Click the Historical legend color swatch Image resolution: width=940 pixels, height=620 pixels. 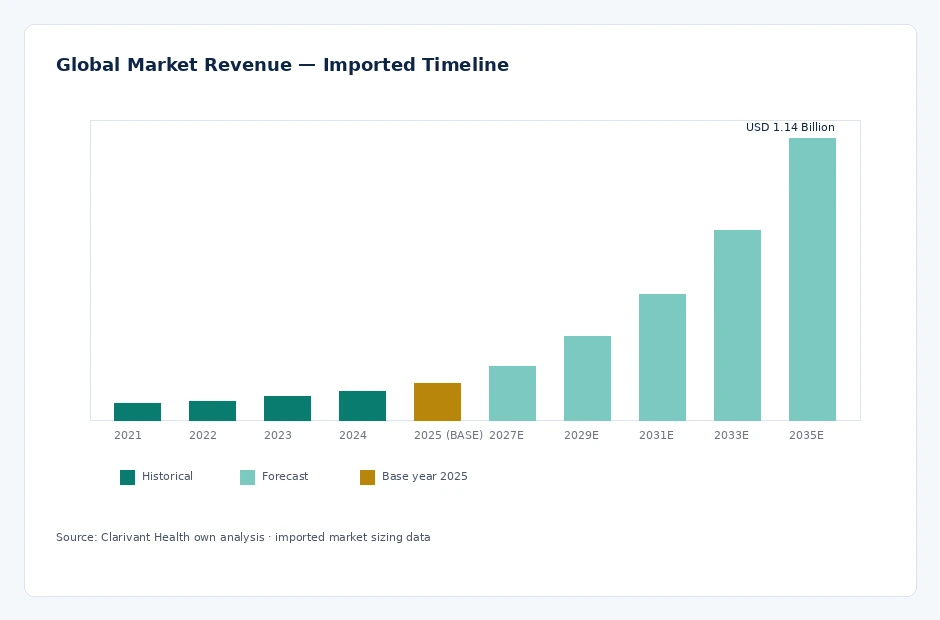point(127,477)
